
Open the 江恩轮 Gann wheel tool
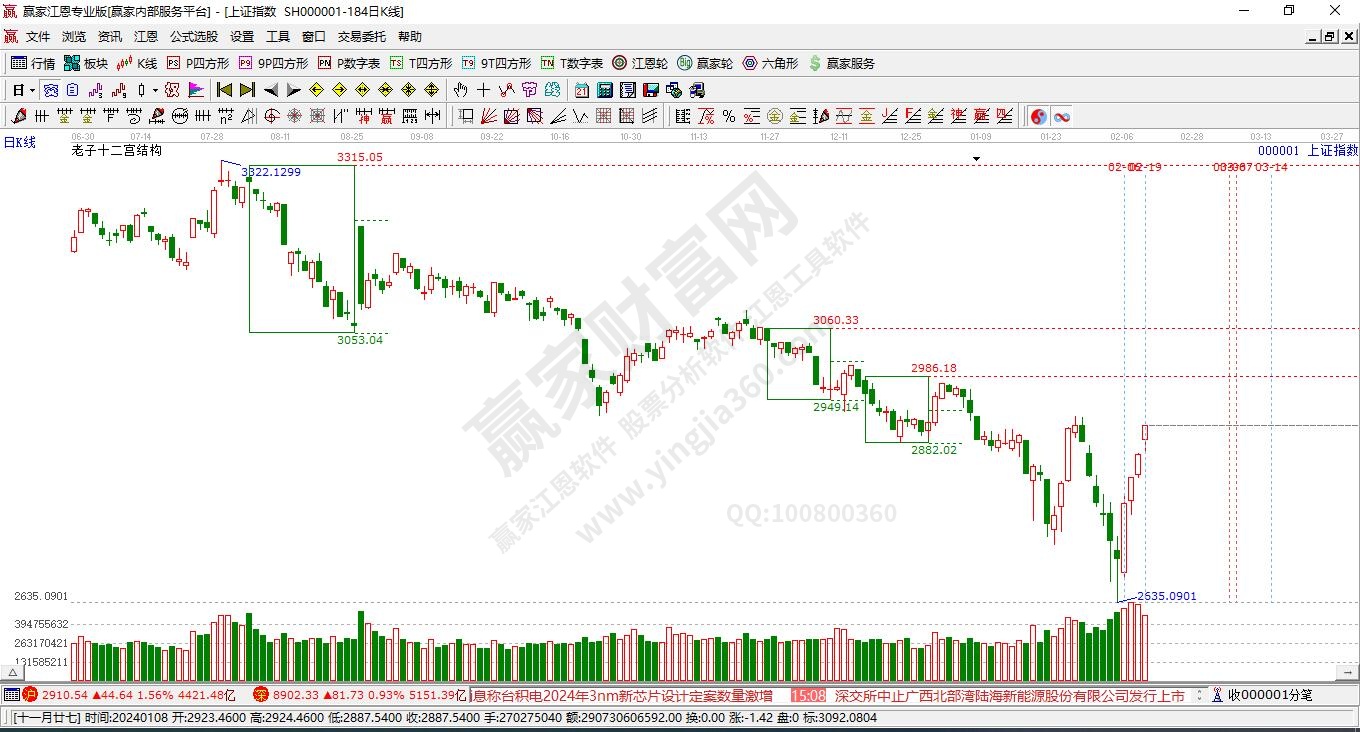[640, 63]
